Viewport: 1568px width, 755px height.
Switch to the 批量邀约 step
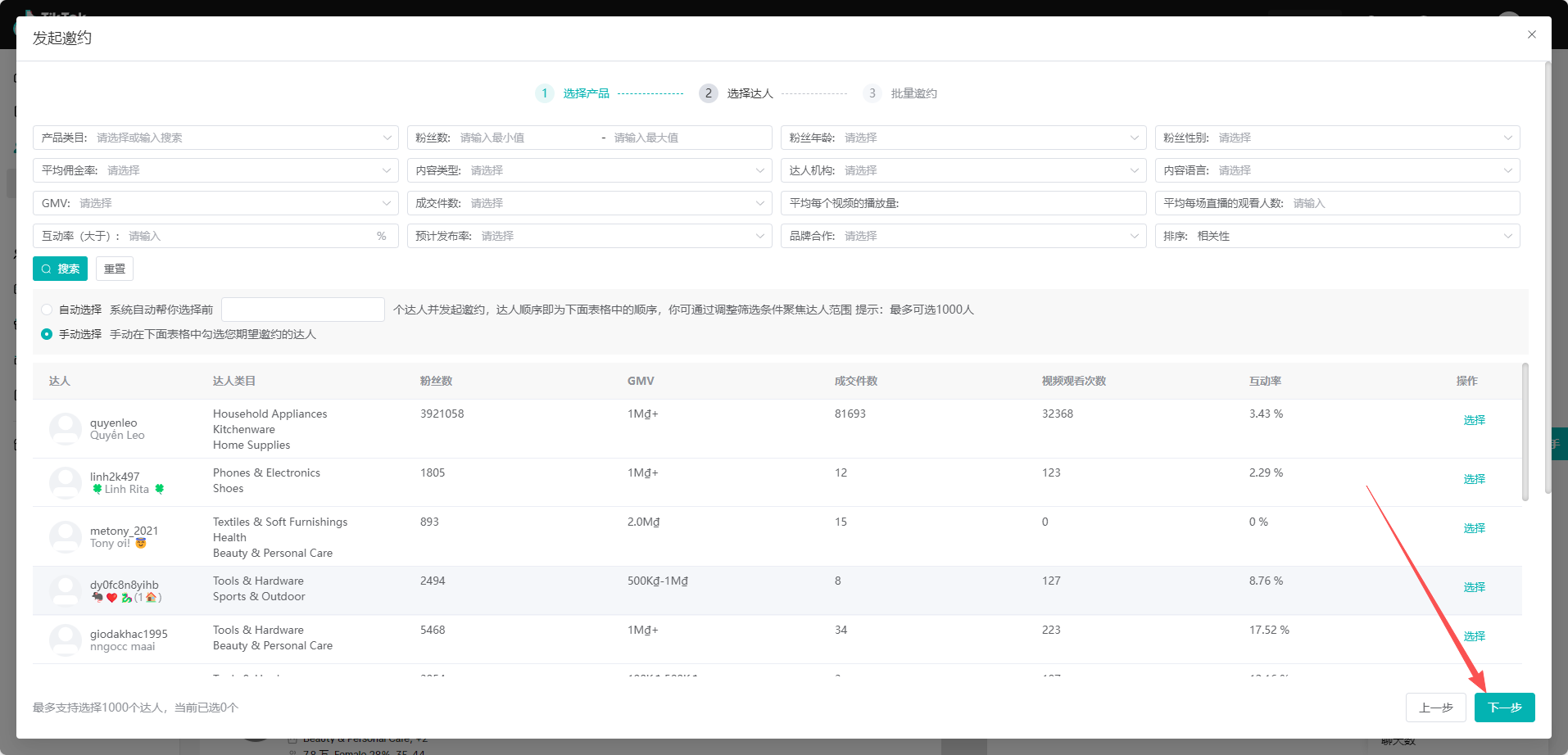(913, 93)
